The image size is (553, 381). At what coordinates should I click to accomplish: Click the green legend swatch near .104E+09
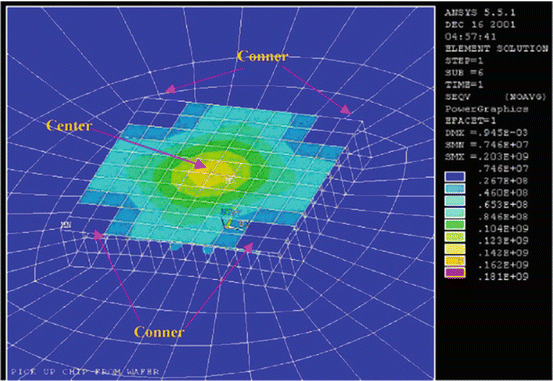[455, 225]
